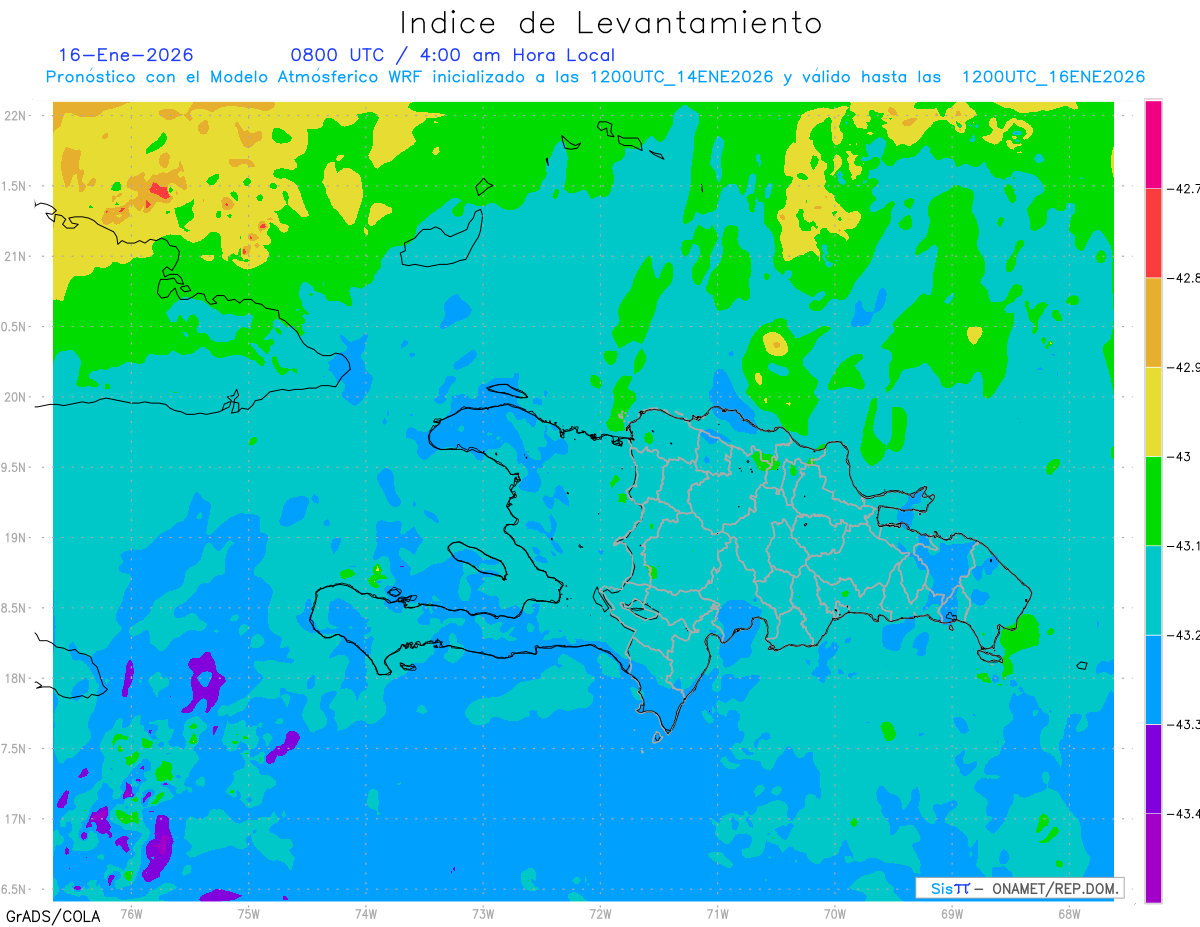Click the title 'Indice de Levantamiento'

(611, 23)
